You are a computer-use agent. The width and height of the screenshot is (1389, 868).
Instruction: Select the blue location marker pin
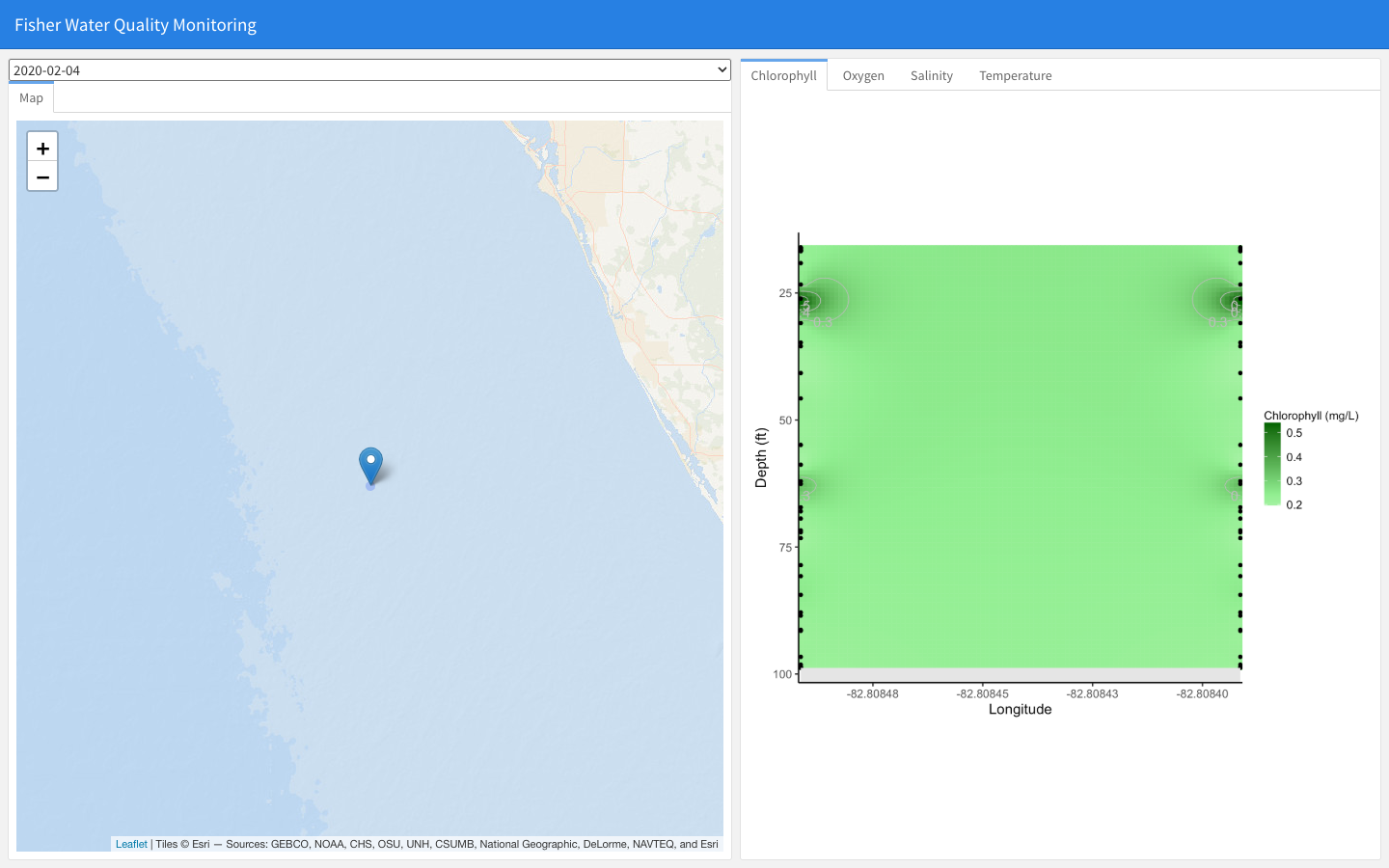point(370,467)
